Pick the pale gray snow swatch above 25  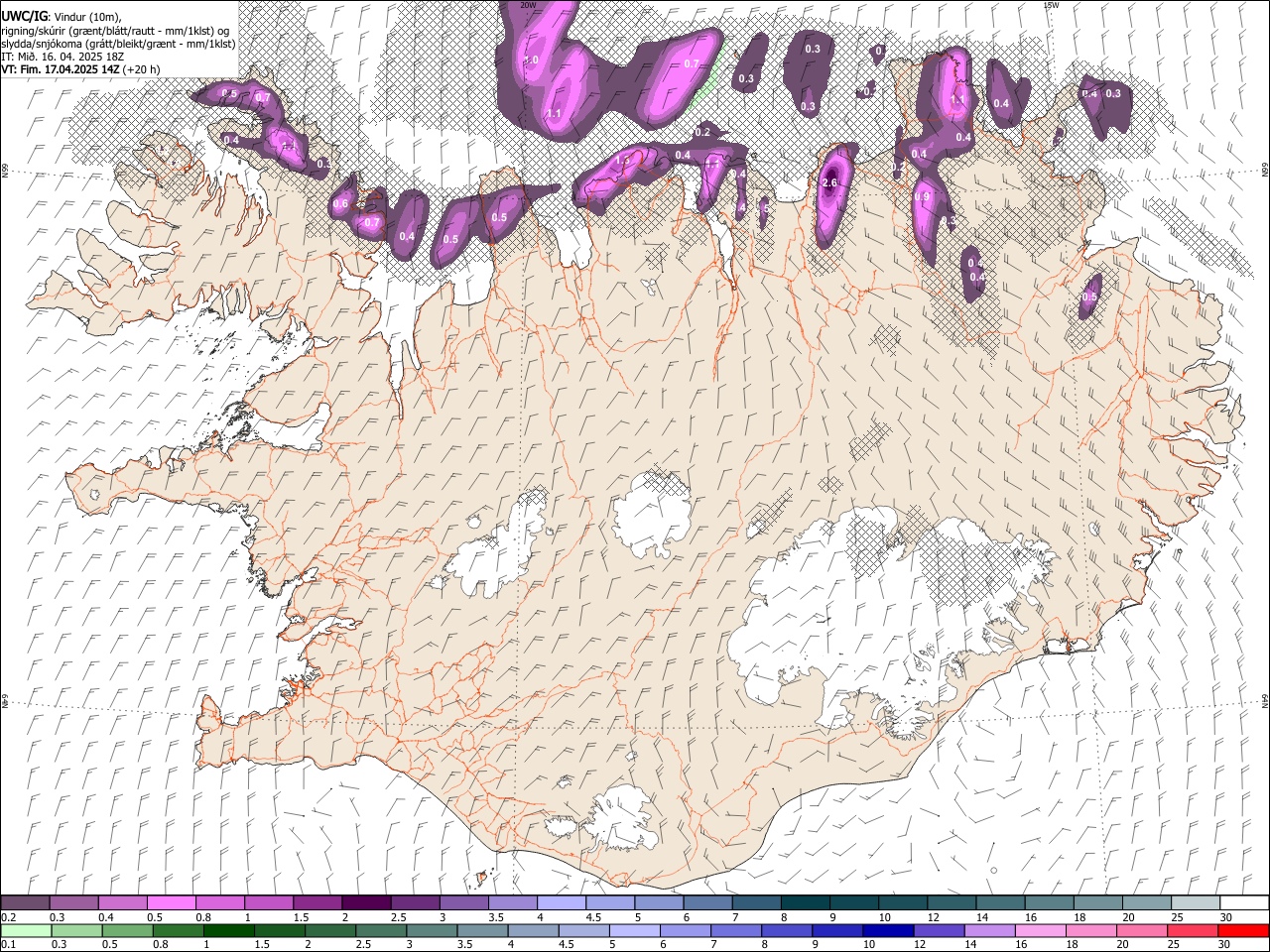pyautogui.click(x=1196, y=902)
